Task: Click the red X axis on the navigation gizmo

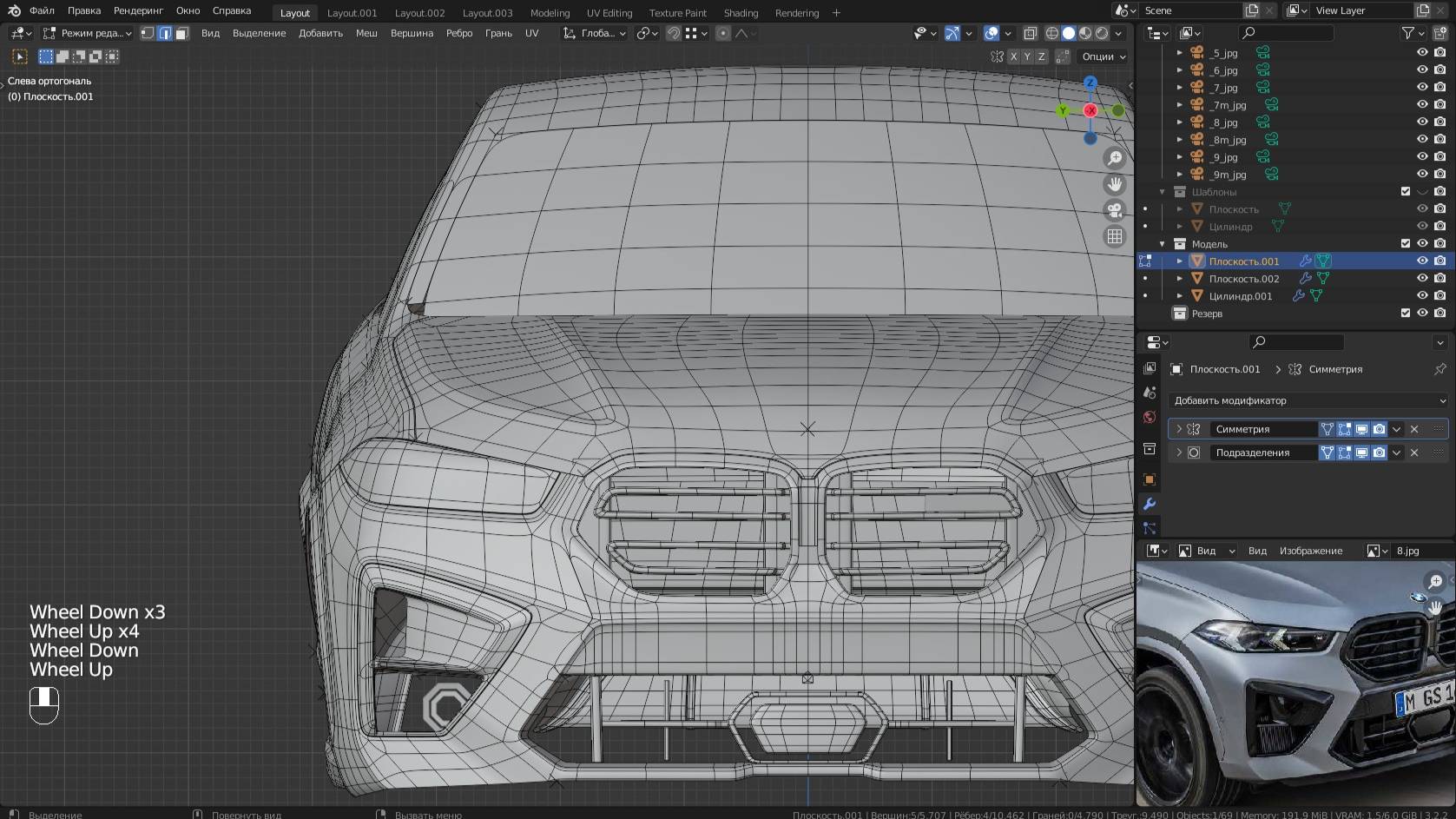Action: [1090, 110]
